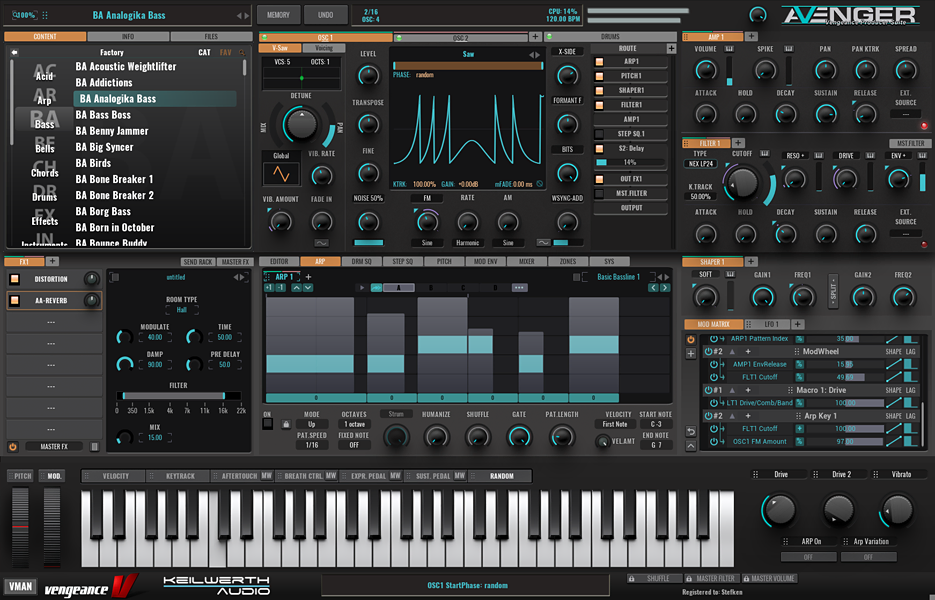Viewport: 935px width, 600px height.
Task: Open the arp Mode Up dropdown
Action: click(311, 424)
